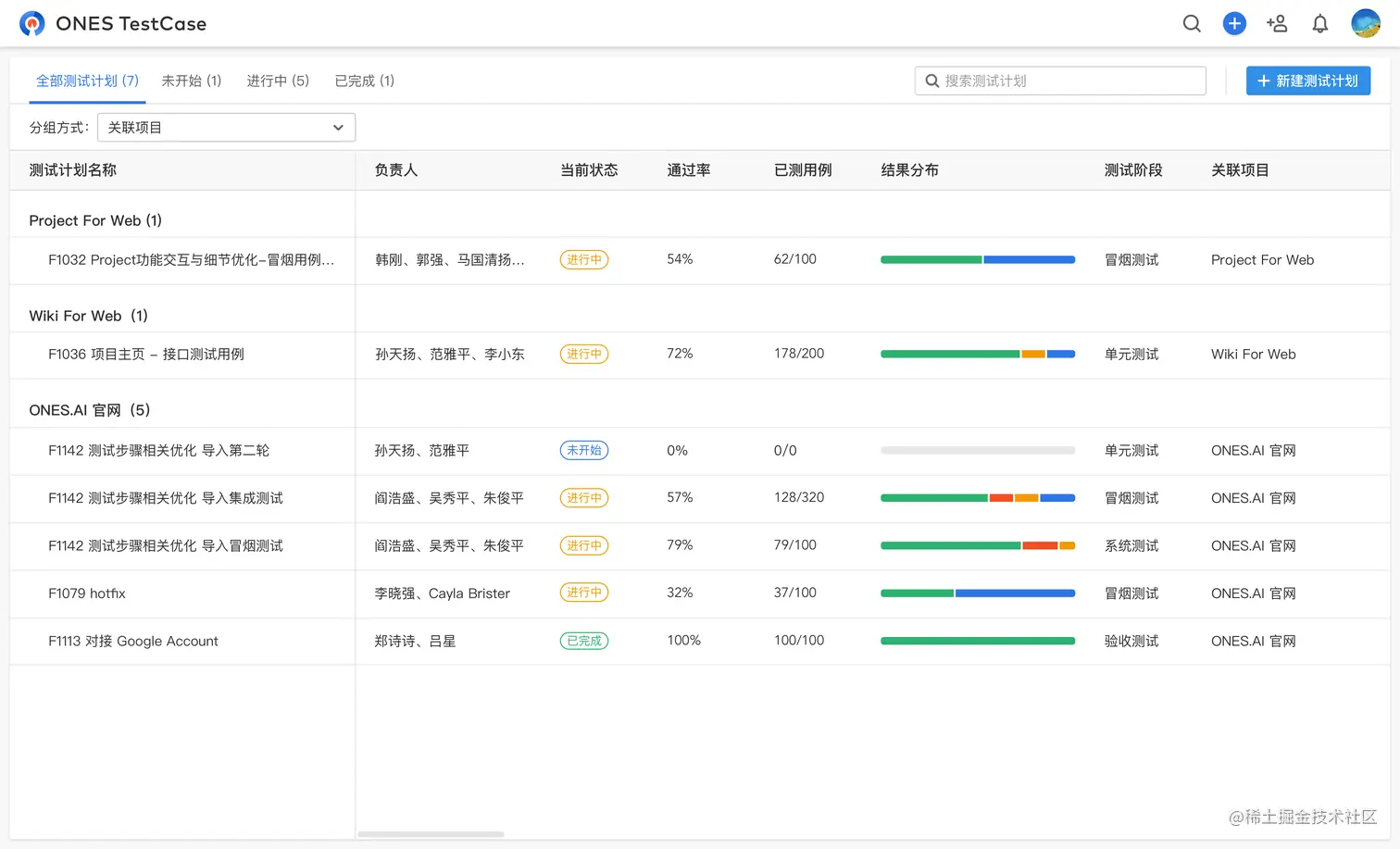Click the empty result bar of 导入第二轮
This screenshot has height=849, width=1400.
tap(978, 451)
